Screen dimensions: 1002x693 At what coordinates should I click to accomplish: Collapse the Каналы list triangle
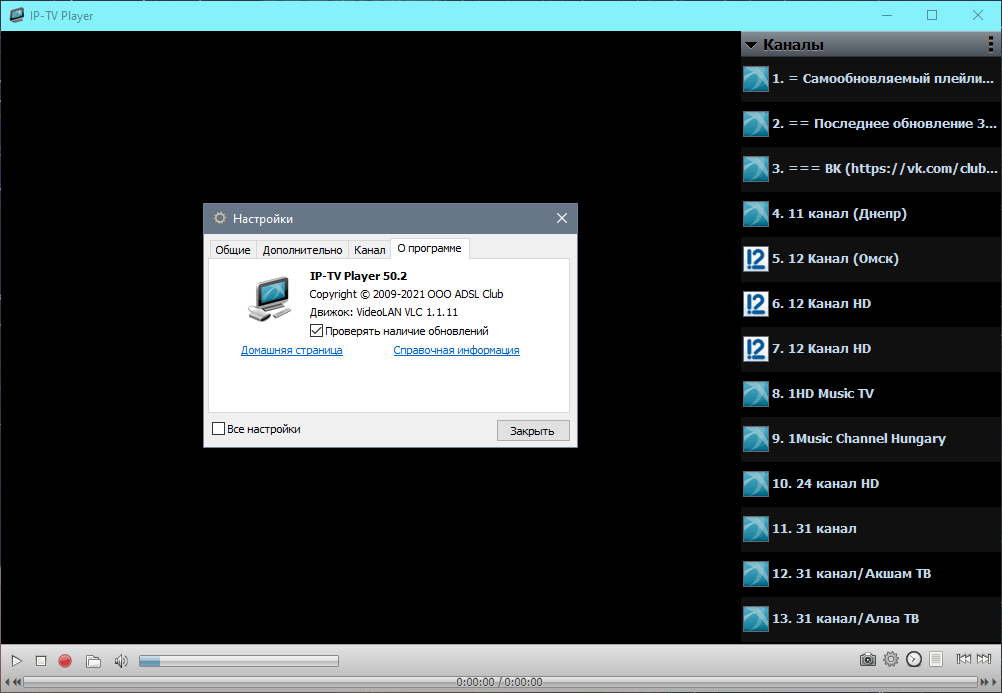(x=752, y=45)
